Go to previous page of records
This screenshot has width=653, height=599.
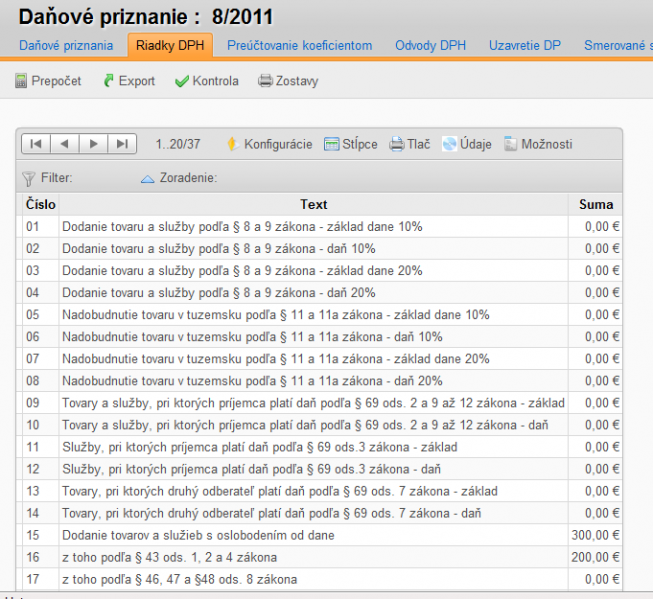click(65, 144)
